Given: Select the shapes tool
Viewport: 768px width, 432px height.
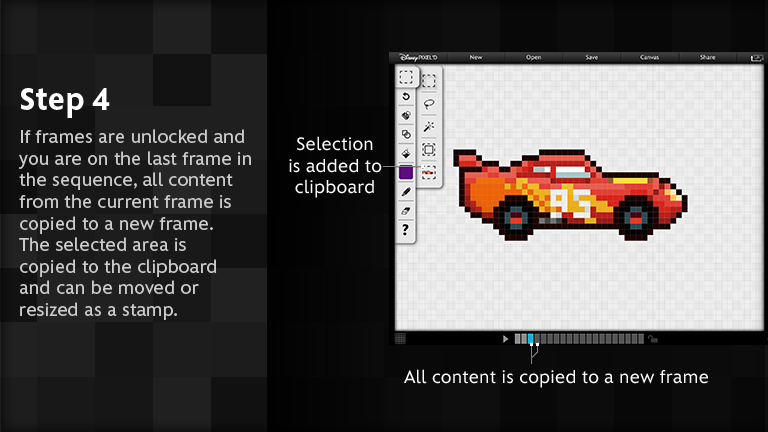Looking at the screenshot, I should (x=406, y=135).
